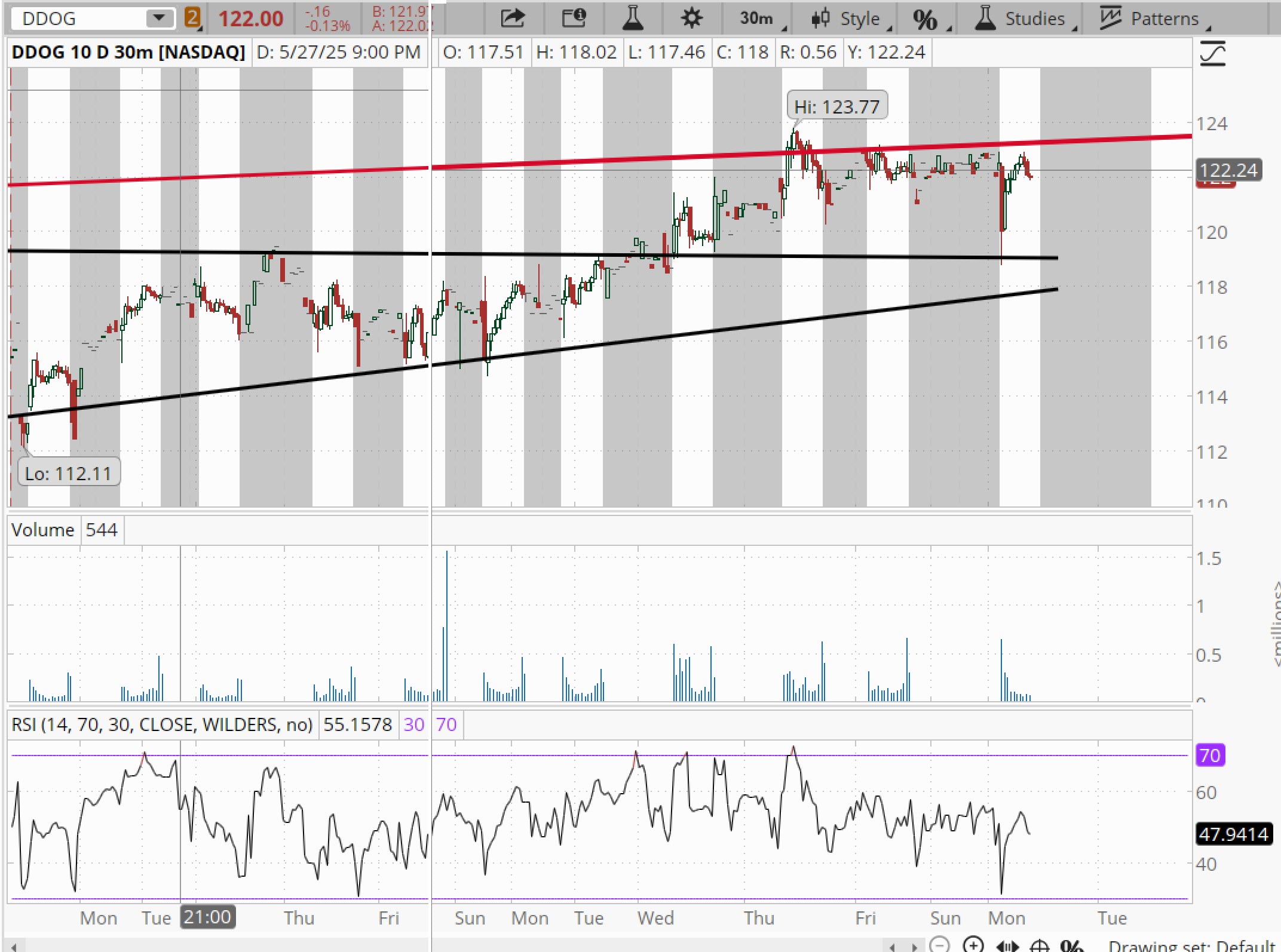Open chart settings gear icon
Viewport: 1281px width, 952px height.
tap(691, 19)
